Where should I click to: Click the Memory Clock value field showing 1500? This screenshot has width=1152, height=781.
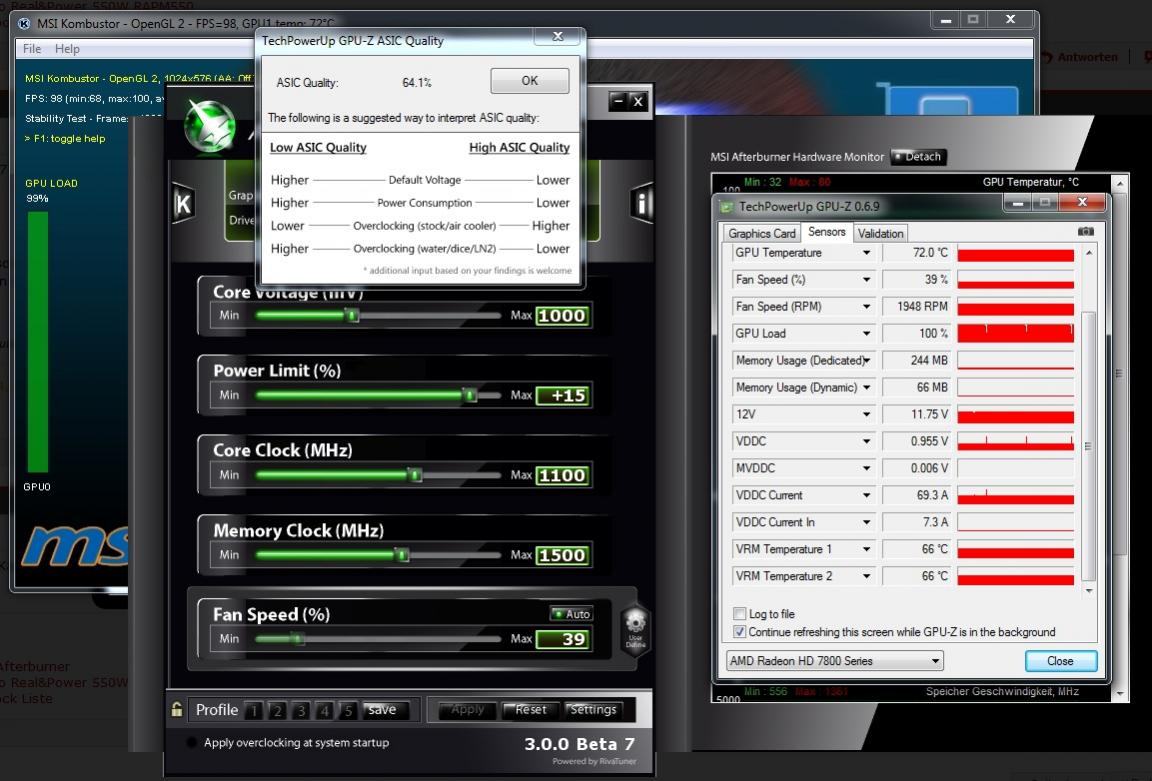pyautogui.click(x=562, y=555)
